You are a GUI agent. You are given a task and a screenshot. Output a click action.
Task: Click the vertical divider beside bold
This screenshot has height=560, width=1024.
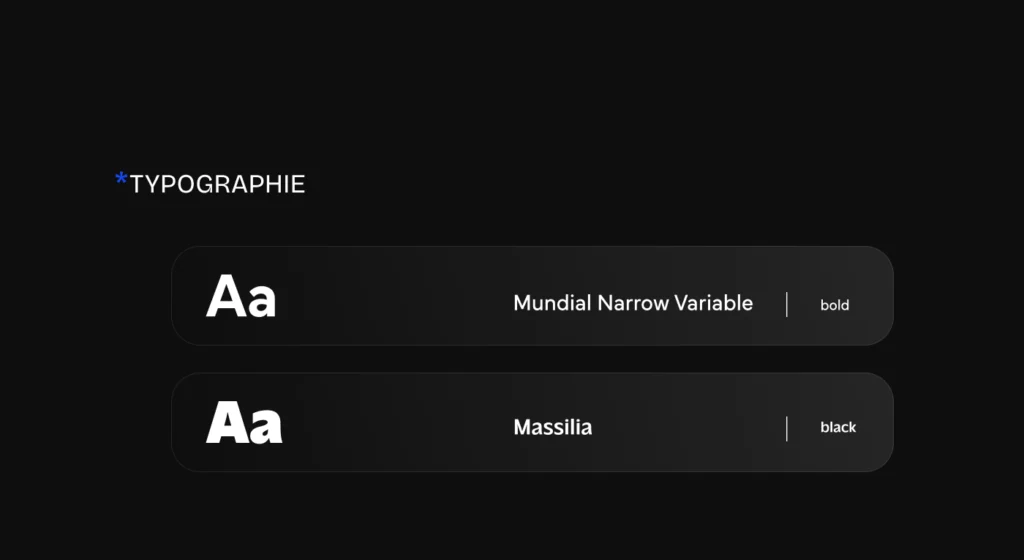pos(787,305)
